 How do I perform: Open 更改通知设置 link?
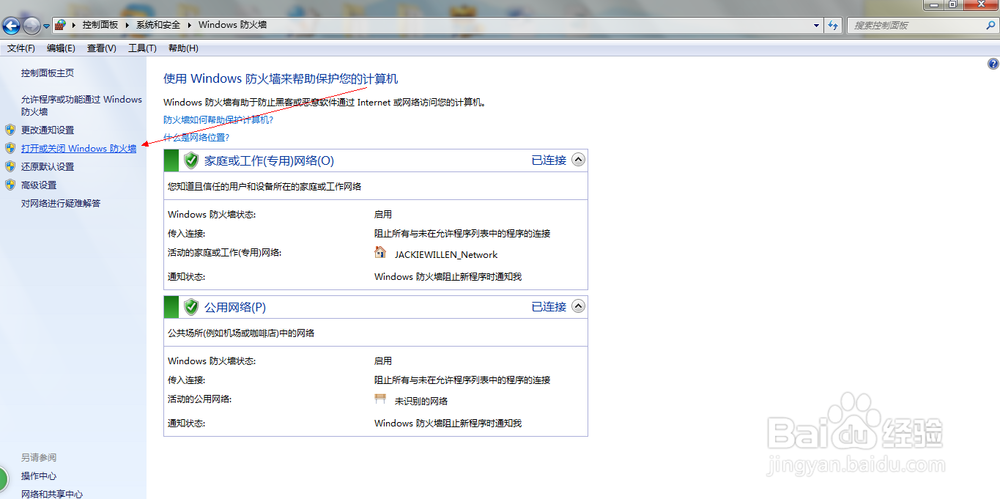48,130
